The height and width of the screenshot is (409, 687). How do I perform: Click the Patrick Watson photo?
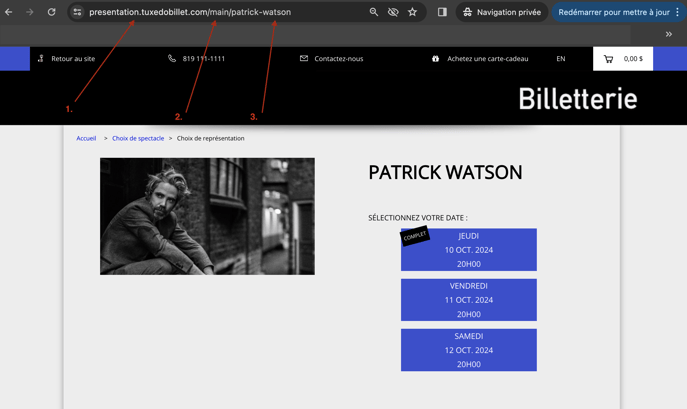pos(207,217)
